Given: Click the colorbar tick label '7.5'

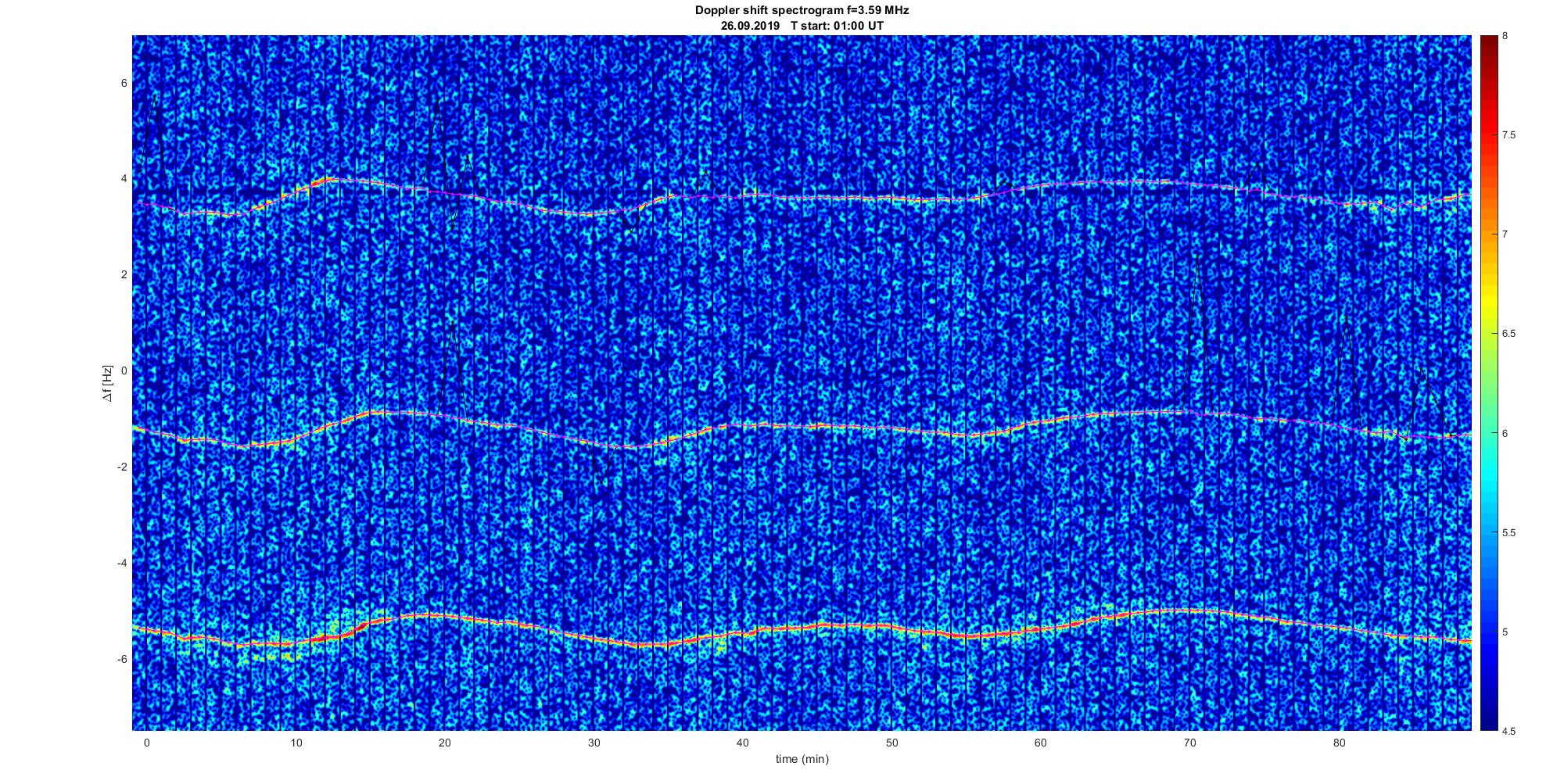Looking at the screenshot, I should pos(1508,135).
